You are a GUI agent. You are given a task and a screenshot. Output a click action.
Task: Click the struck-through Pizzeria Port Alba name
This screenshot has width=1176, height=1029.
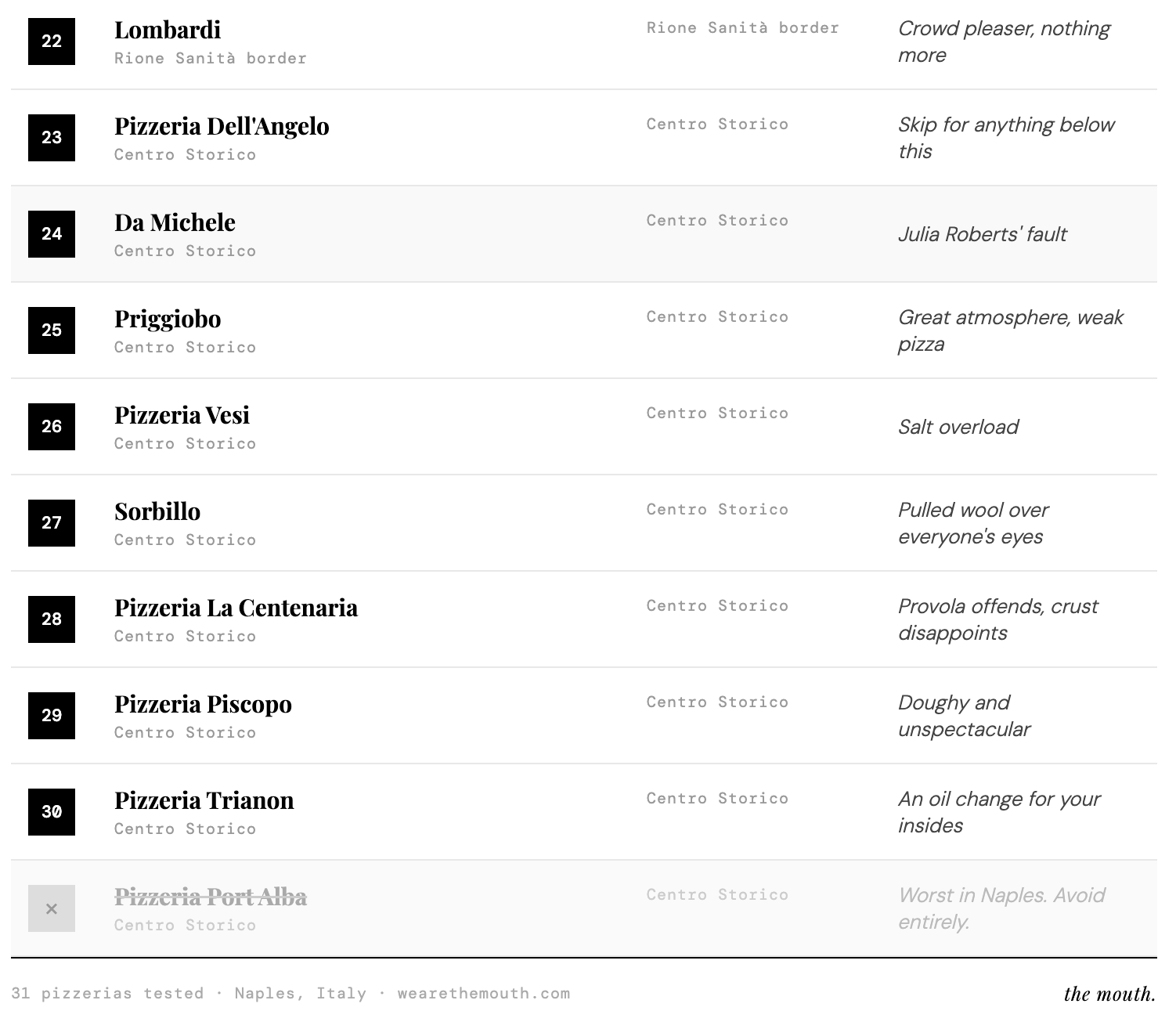(x=211, y=897)
